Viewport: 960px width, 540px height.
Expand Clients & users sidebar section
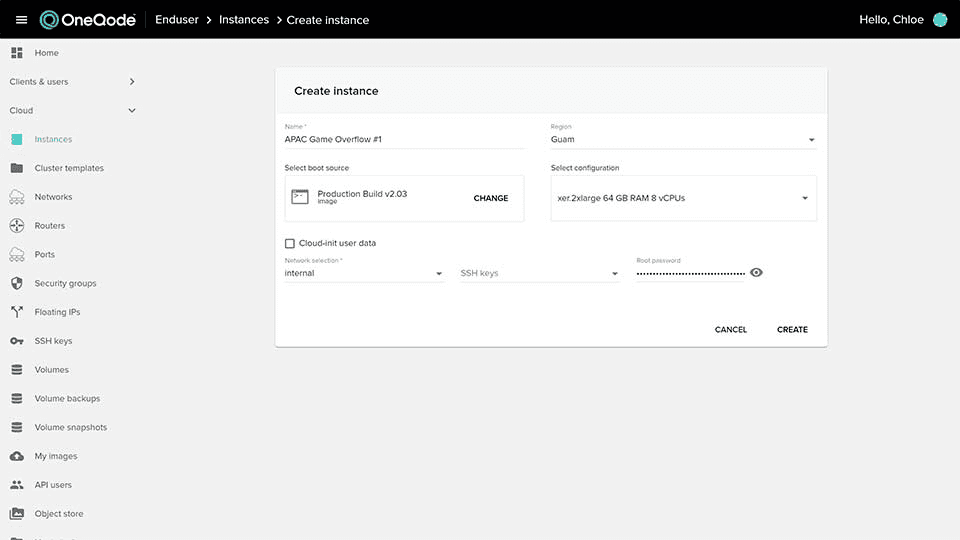[x=131, y=82]
